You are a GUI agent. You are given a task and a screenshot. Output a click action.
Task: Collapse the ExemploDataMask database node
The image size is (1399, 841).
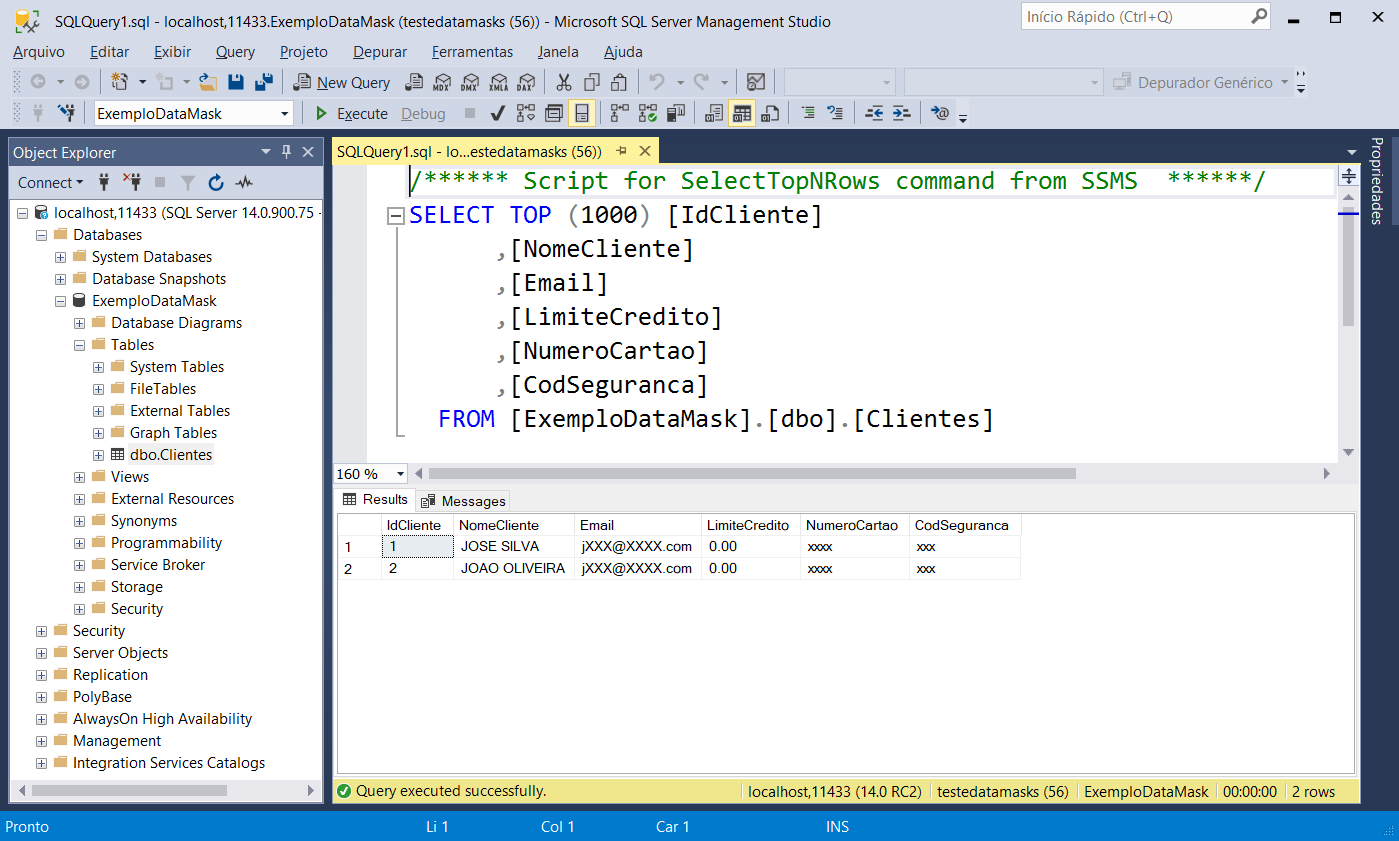(x=61, y=301)
